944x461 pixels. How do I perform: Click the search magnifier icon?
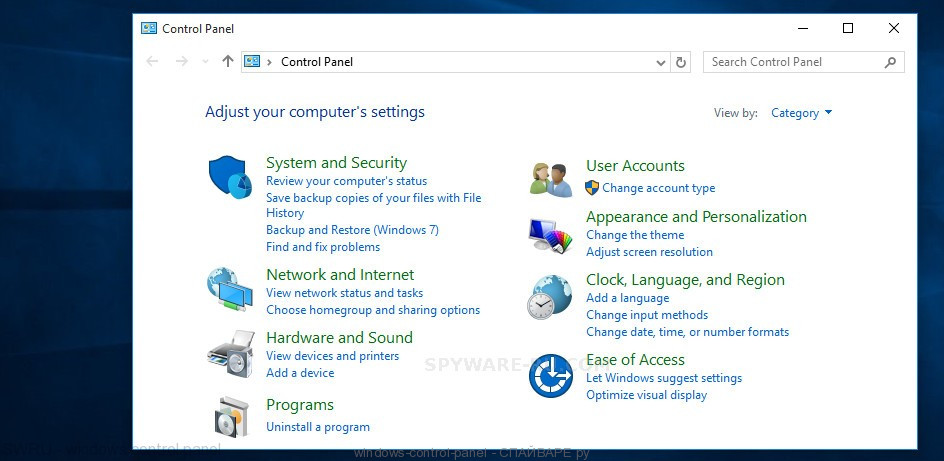point(890,62)
